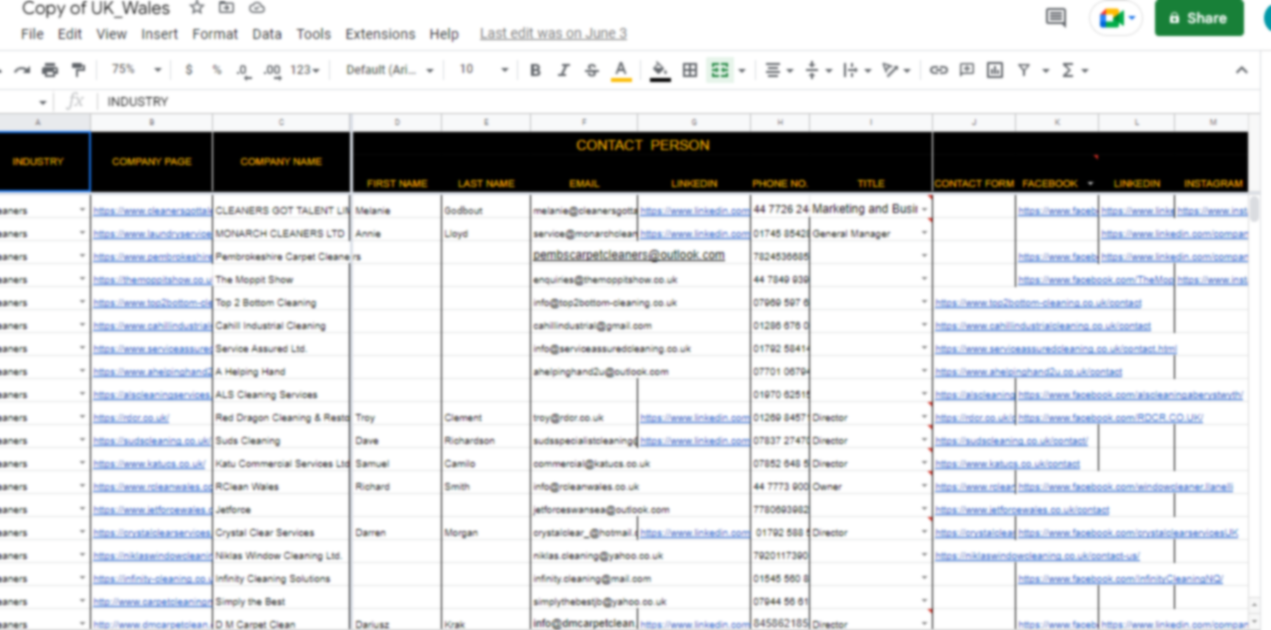The image size is (1271, 630).
Task: Click the formula bar showing INDUSTRY
Action: pyautogui.click(x=600, y=101)
